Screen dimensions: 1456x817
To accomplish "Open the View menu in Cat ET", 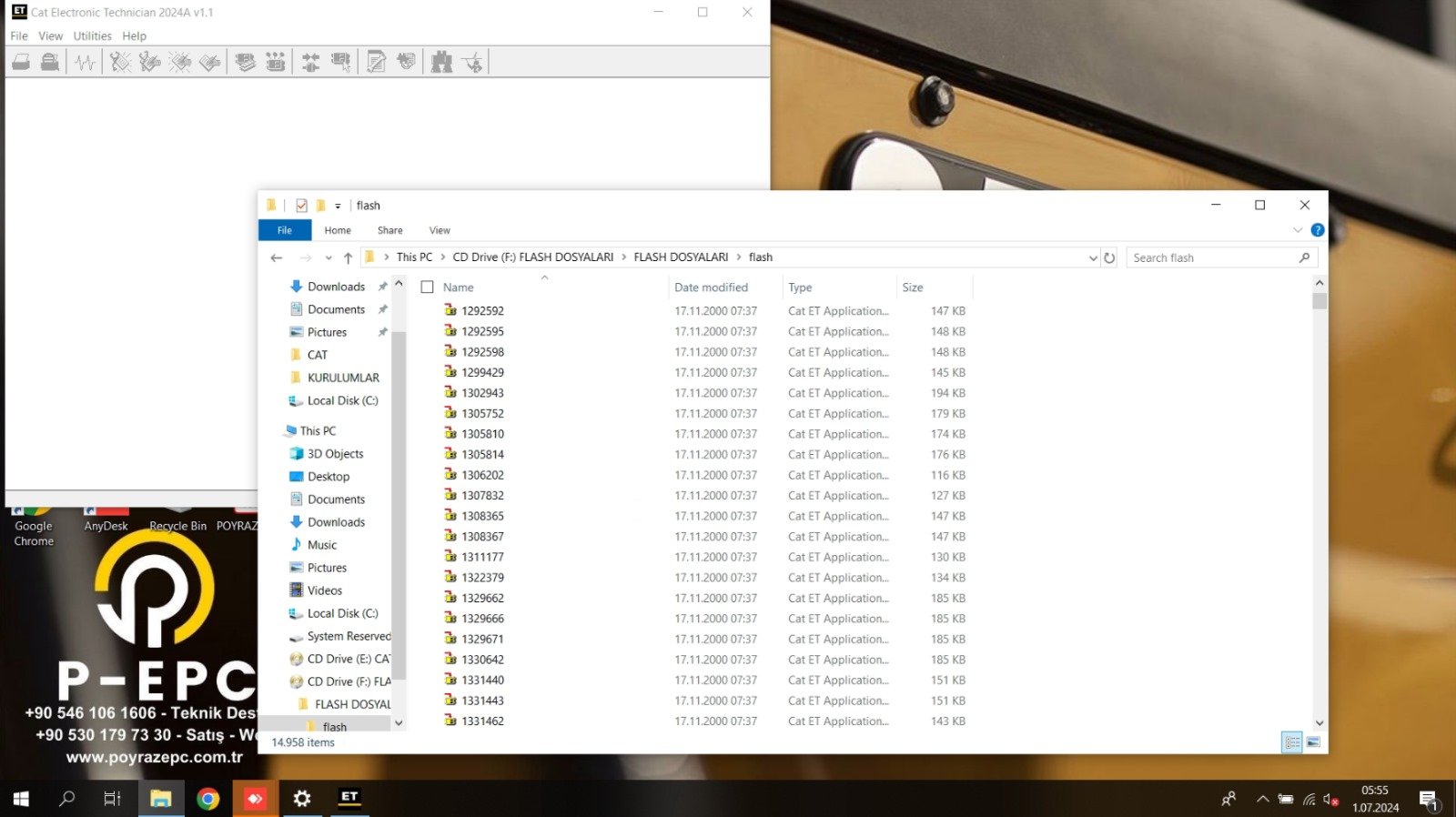I will tap(51, 36).
